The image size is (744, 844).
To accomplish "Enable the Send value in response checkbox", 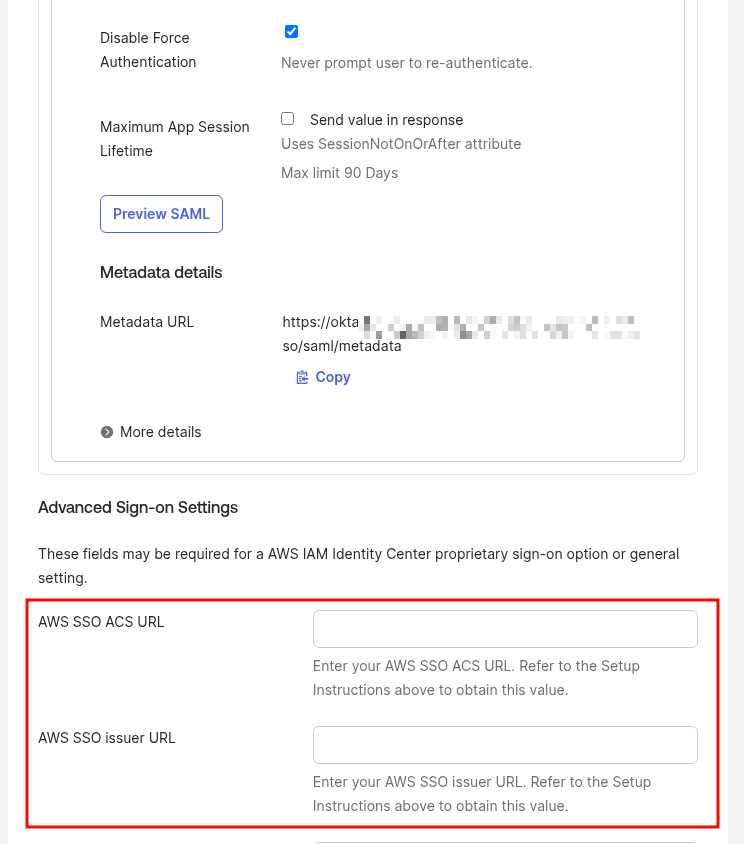I will [288, 119].
